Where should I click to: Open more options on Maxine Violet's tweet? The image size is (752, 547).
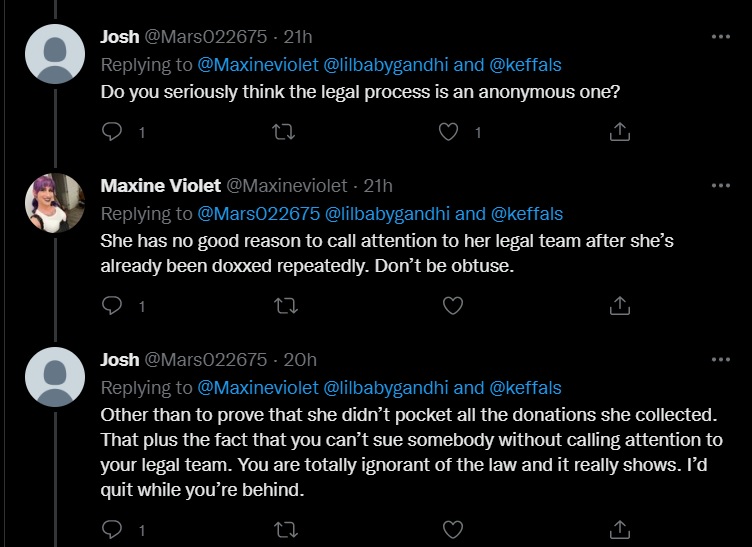[721, 186]
